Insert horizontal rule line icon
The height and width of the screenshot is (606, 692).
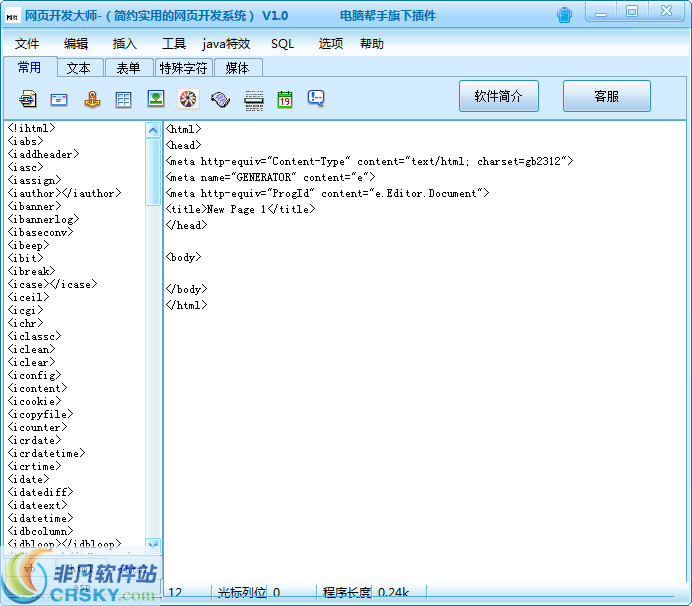click(254, 100)
